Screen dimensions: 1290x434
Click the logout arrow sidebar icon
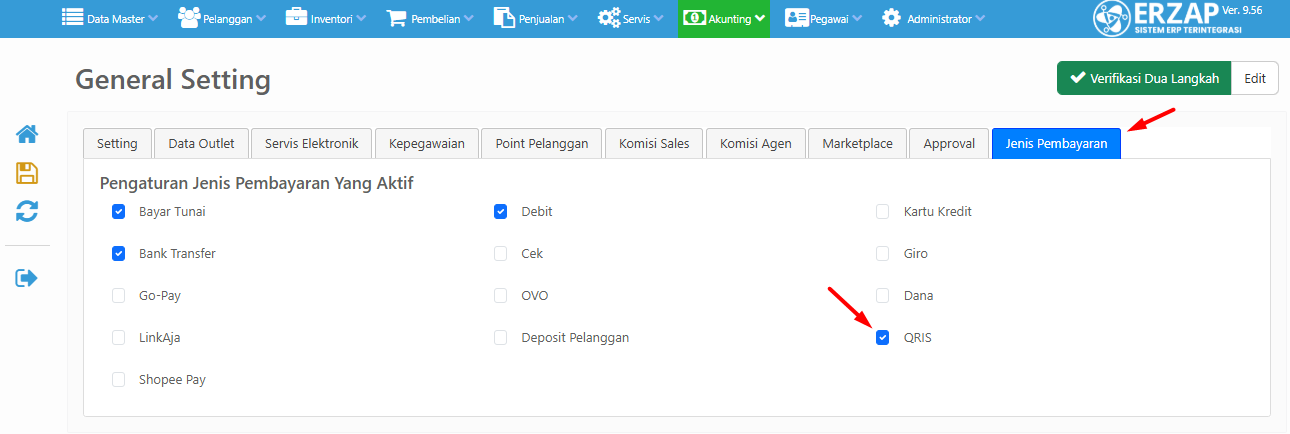click(27, 278)
